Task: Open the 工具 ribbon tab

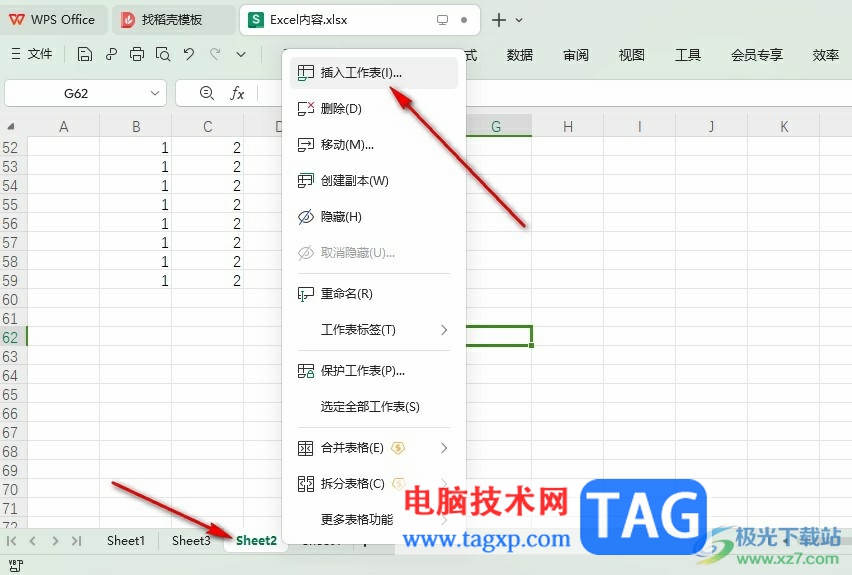Action: [x=688, y=55]
